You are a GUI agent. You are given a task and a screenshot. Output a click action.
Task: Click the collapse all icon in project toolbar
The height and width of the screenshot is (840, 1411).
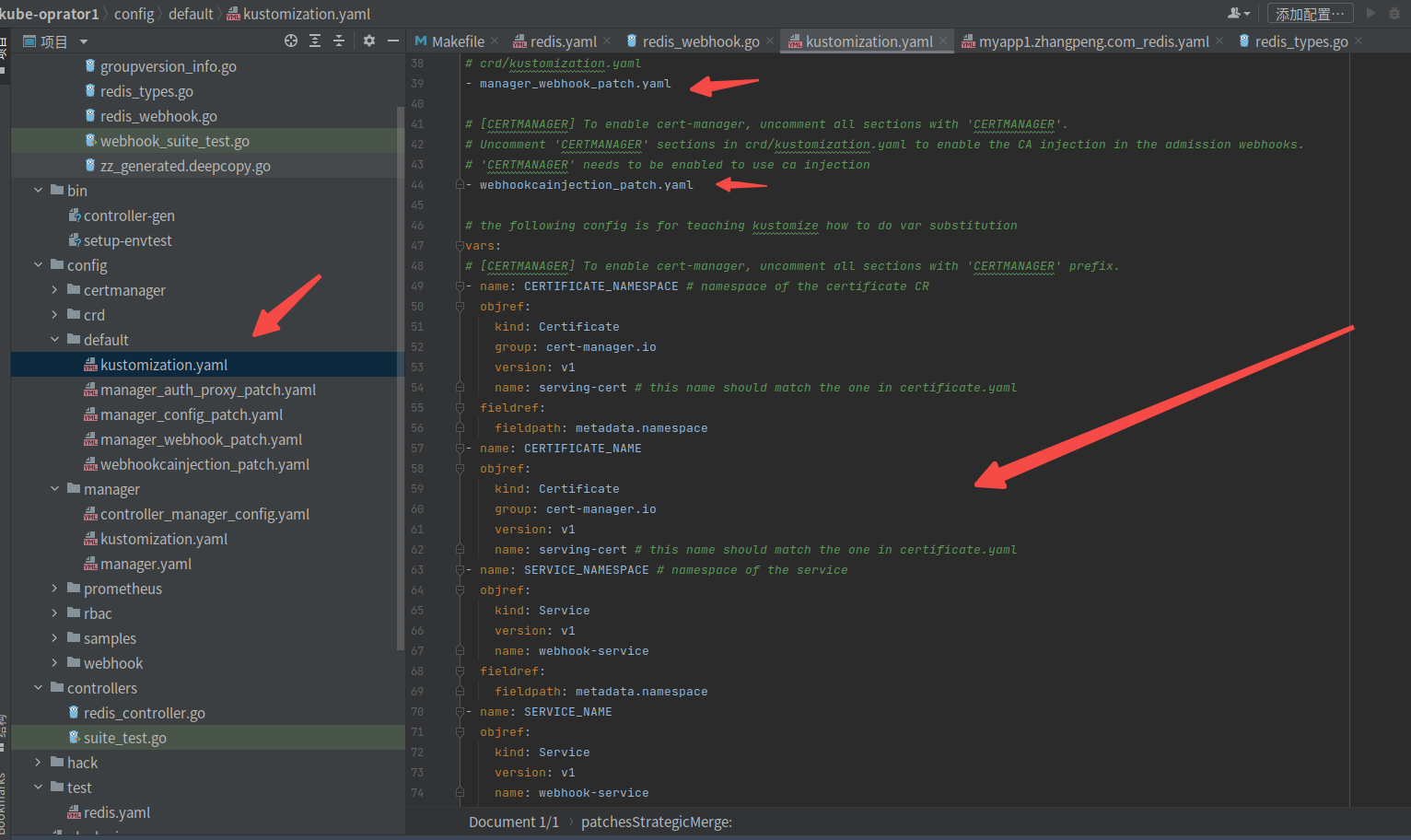point(339,41)
